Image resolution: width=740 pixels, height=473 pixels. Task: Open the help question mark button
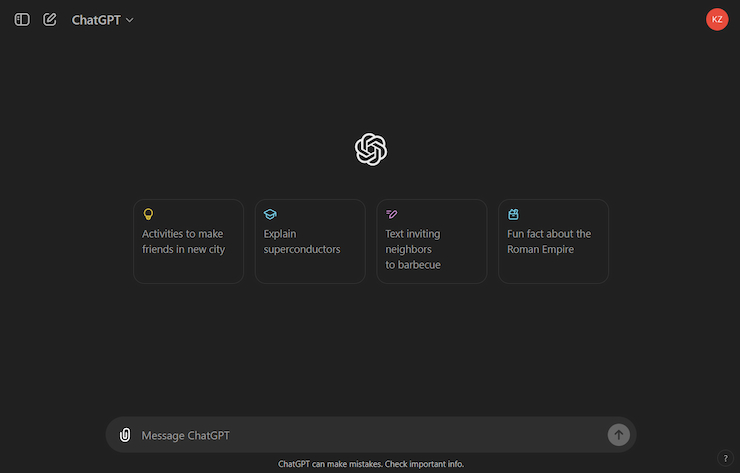tap(725, 458)
